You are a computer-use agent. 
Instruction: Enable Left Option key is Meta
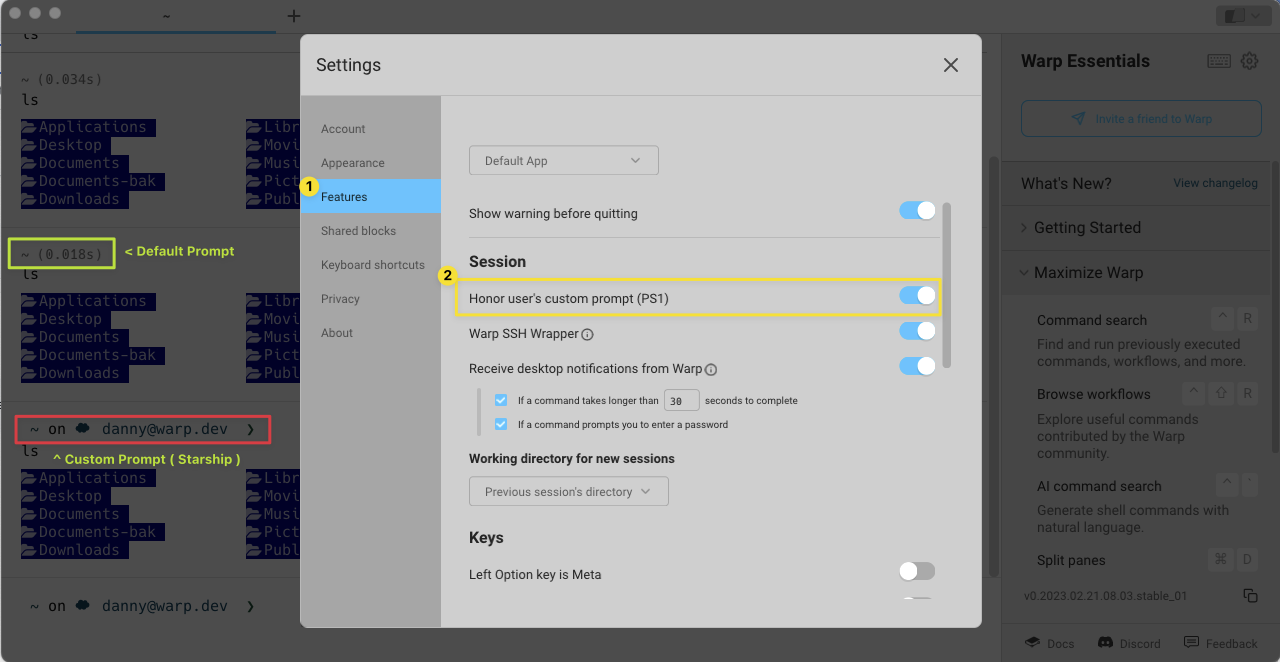click(916, 570)
